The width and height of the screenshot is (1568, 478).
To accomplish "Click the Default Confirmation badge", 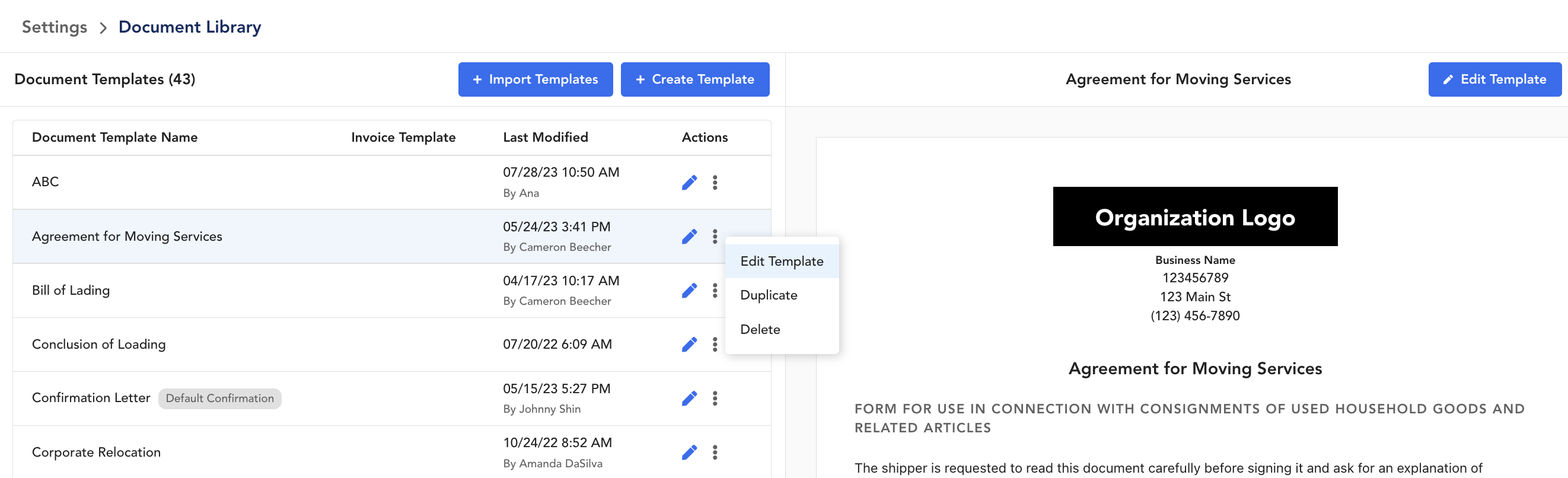I will click(220, 399).
